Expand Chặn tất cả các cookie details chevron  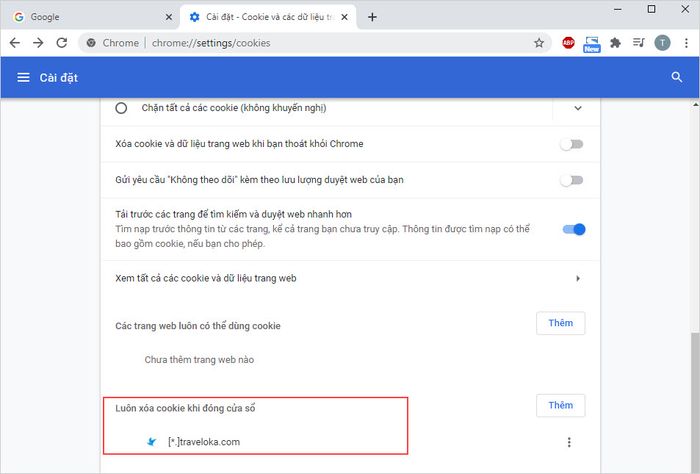tap(578, 108)
